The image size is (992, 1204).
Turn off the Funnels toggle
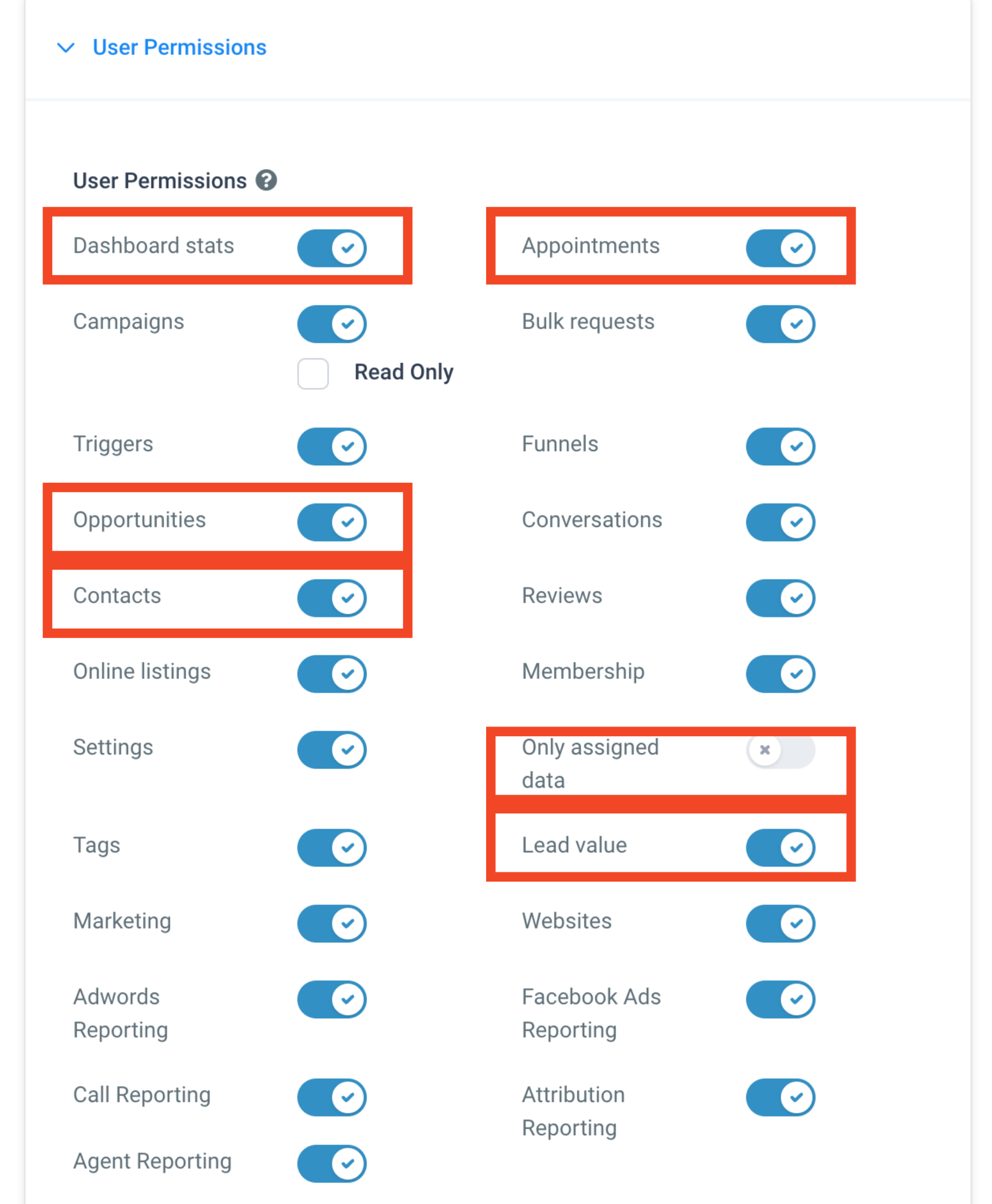pyautogui.click(x=780, y=446)
